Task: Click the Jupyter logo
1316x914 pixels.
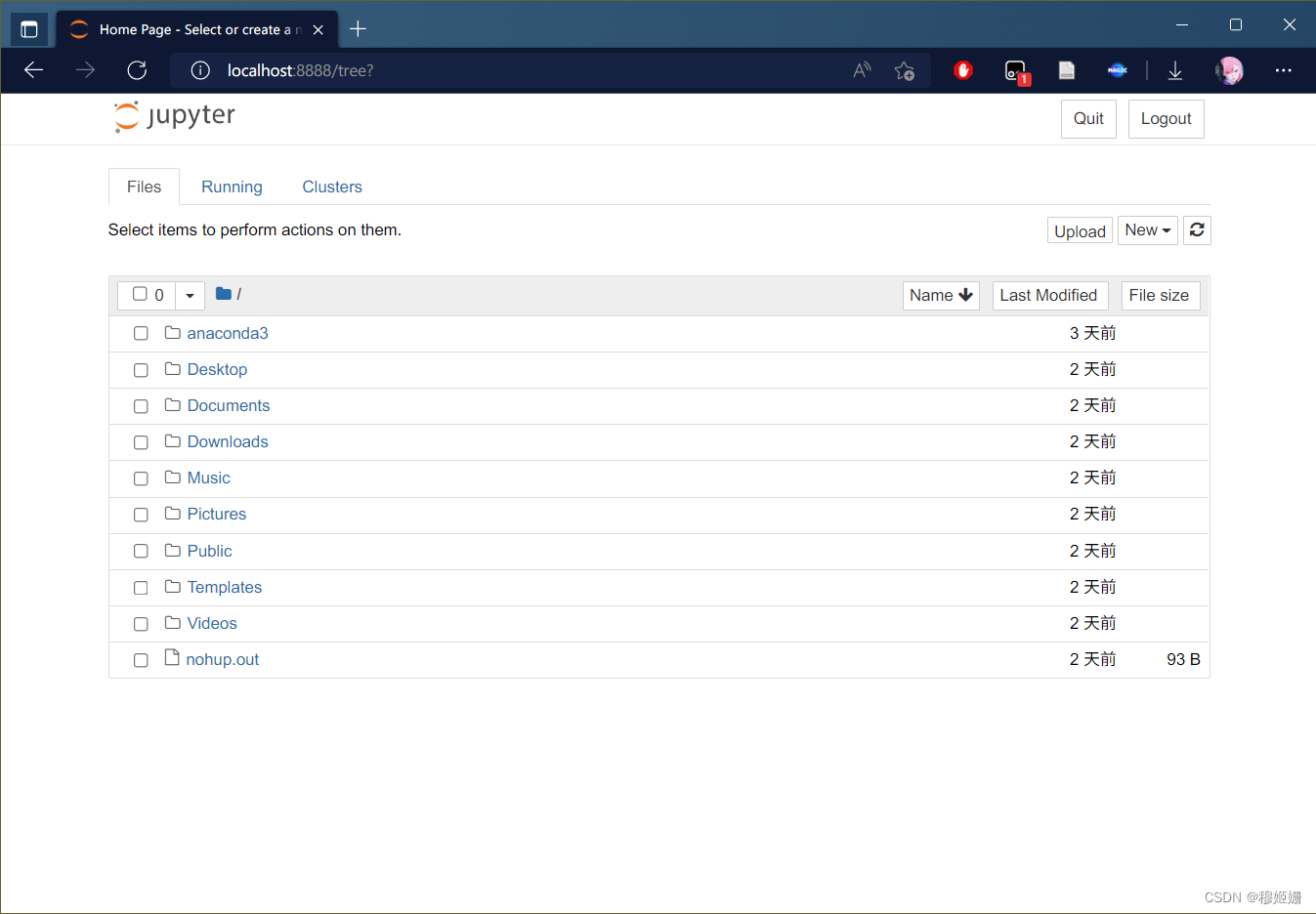Action: click(x=175, y=116)
